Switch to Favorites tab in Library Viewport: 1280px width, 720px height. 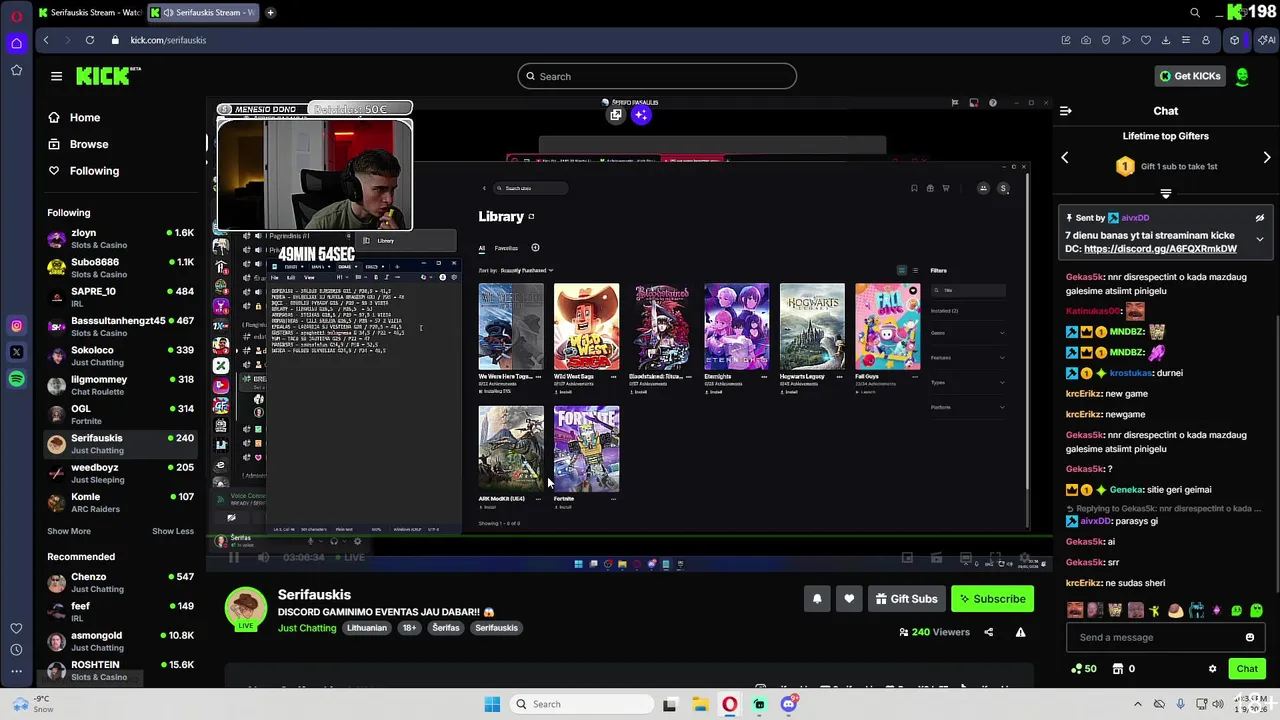[x=506, y=248]
